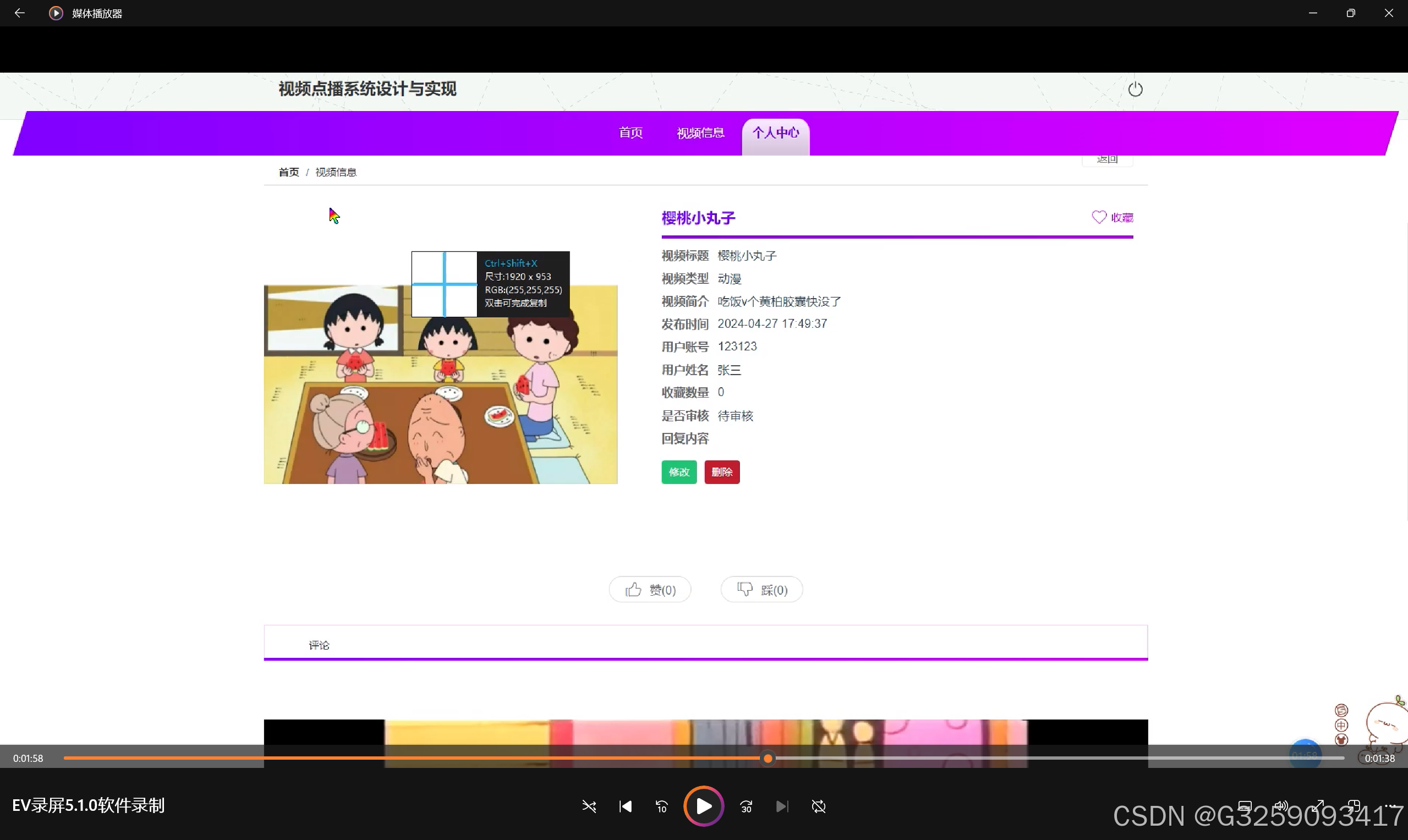Skip back 10 seconds
1408x840 pixels.
pyautogui.click(x=661, y=806)
